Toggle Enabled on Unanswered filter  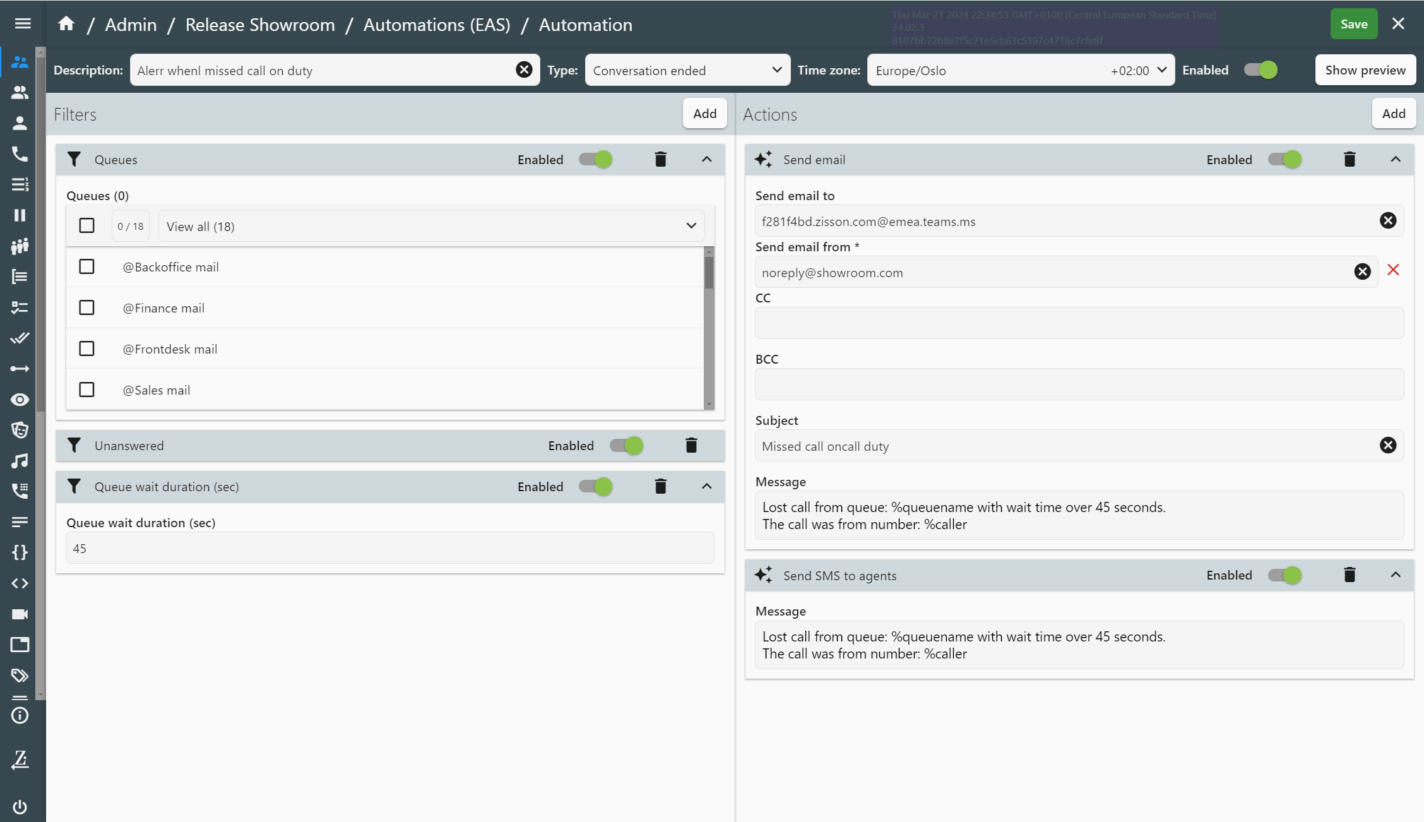[x=627, y=446]
